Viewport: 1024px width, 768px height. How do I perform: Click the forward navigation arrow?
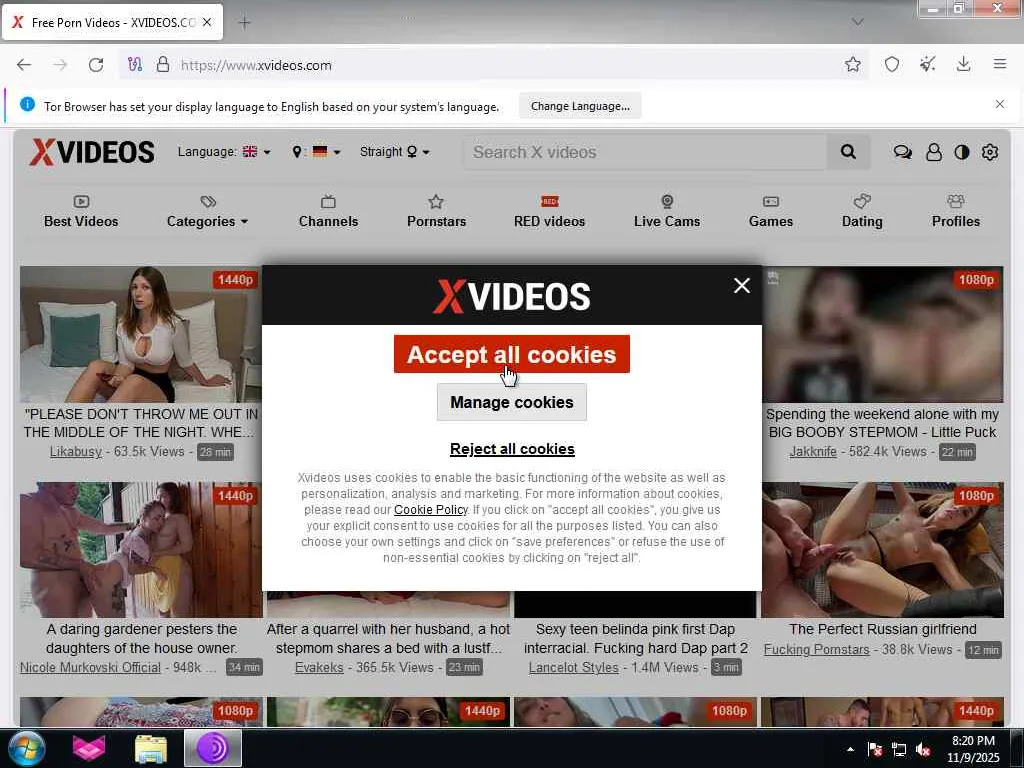60,65
